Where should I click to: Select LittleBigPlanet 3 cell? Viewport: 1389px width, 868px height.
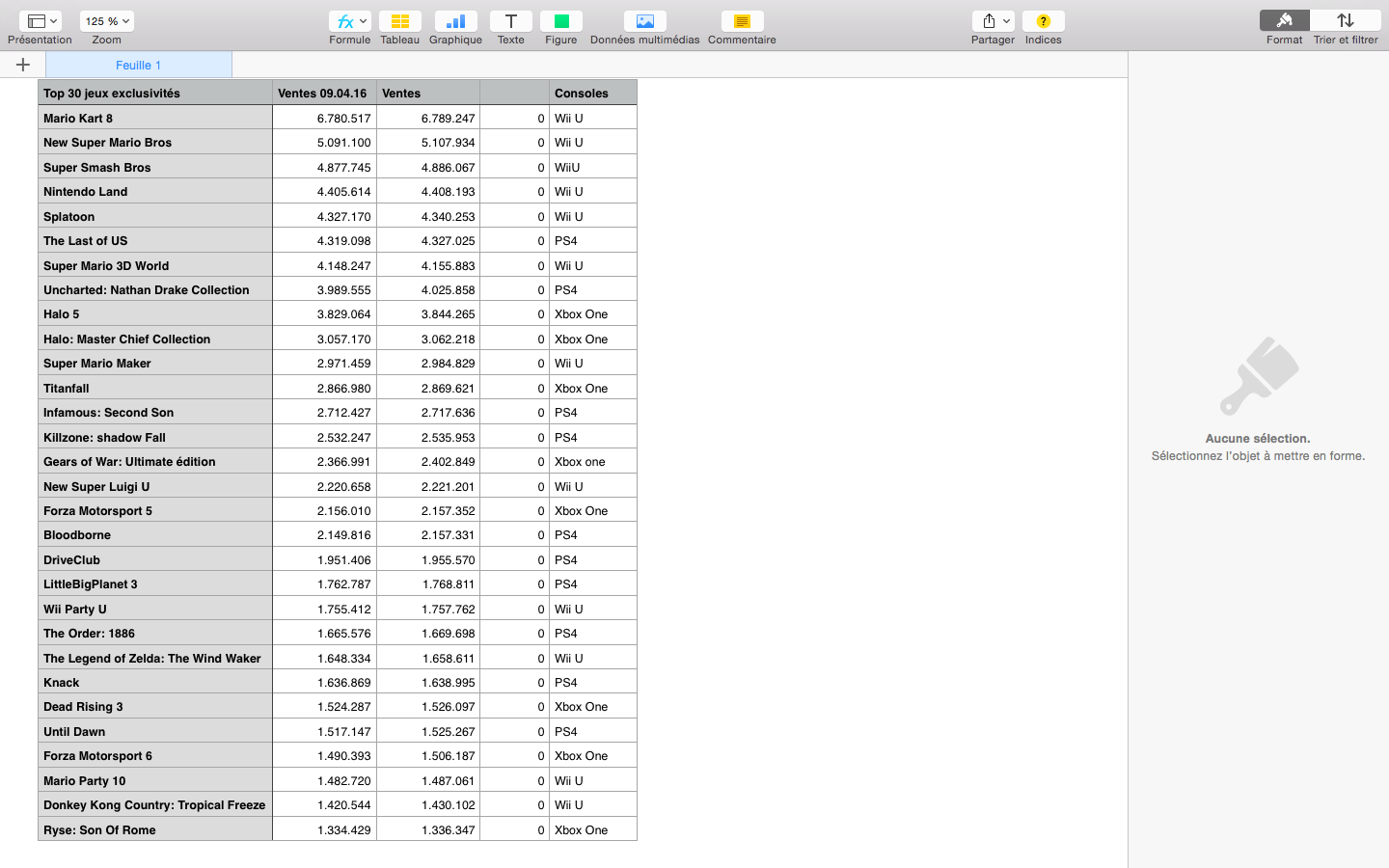coord(155,583)
